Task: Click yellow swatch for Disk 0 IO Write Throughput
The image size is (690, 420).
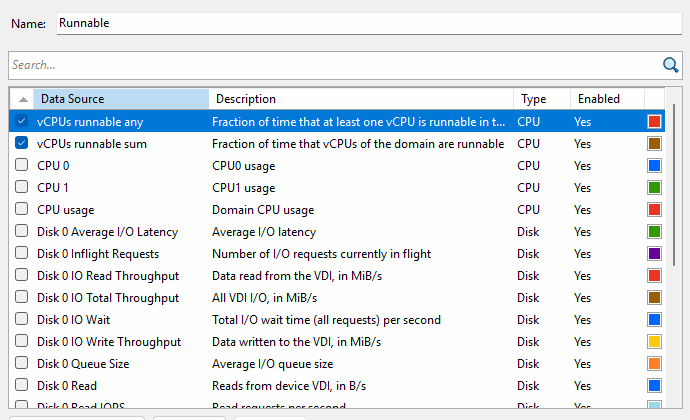Action: click(654, 341)
